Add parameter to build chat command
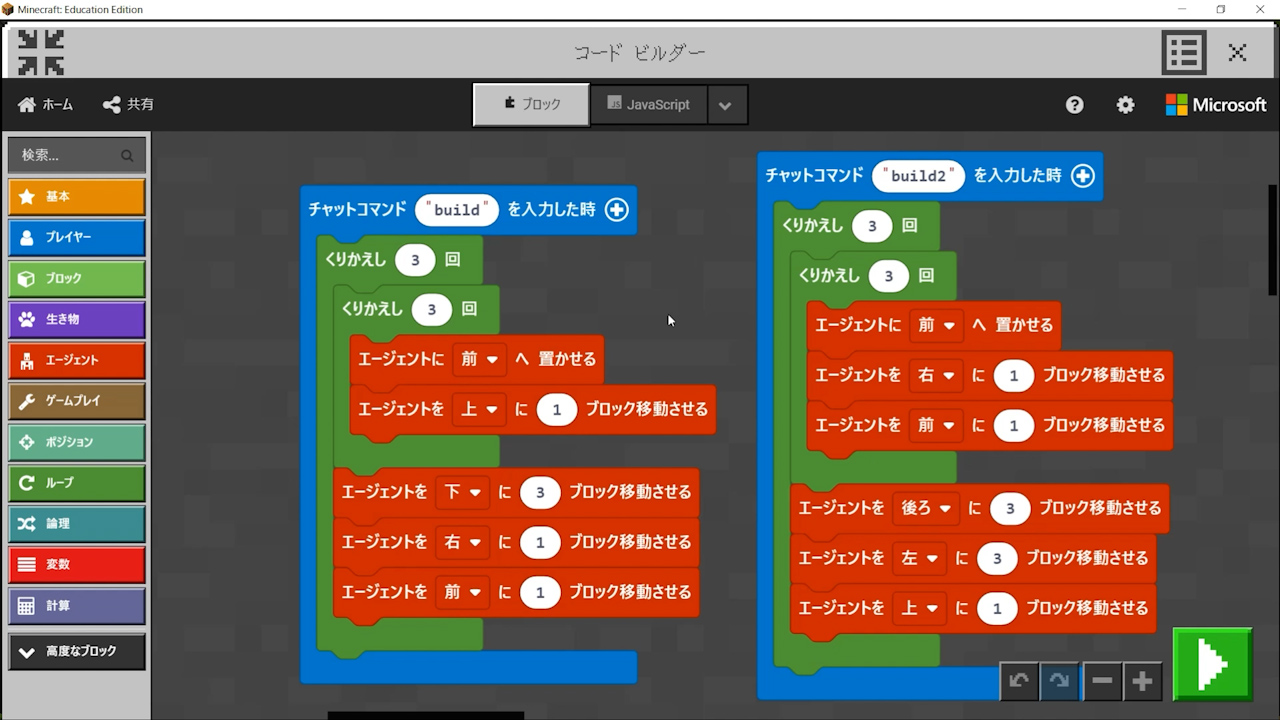 [x=617, y=210]
